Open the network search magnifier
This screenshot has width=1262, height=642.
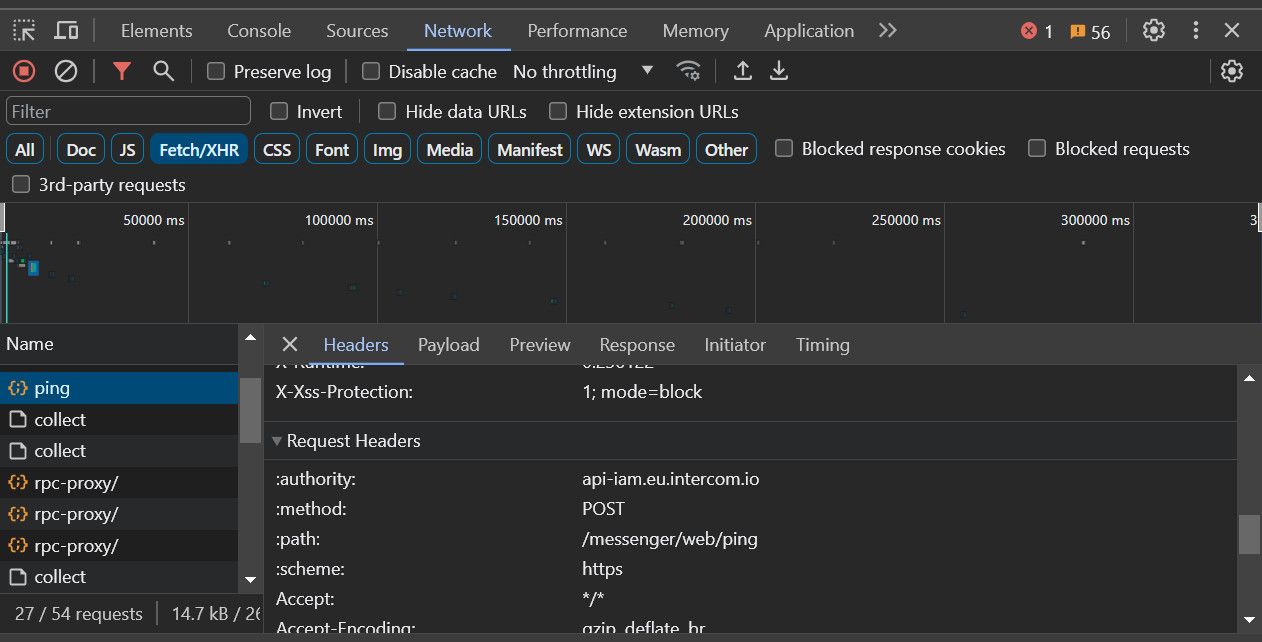coord(163,71)
